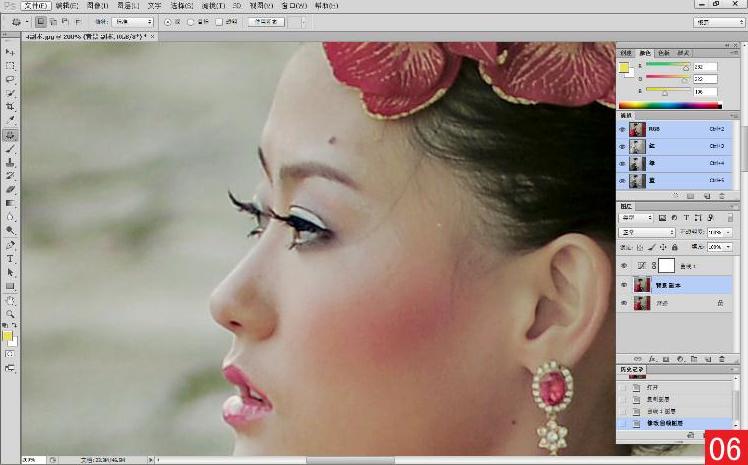Viewport: 748px width, 465px height.
Task: Open the 窗口(W) menu
Action: tap(294, 6)
